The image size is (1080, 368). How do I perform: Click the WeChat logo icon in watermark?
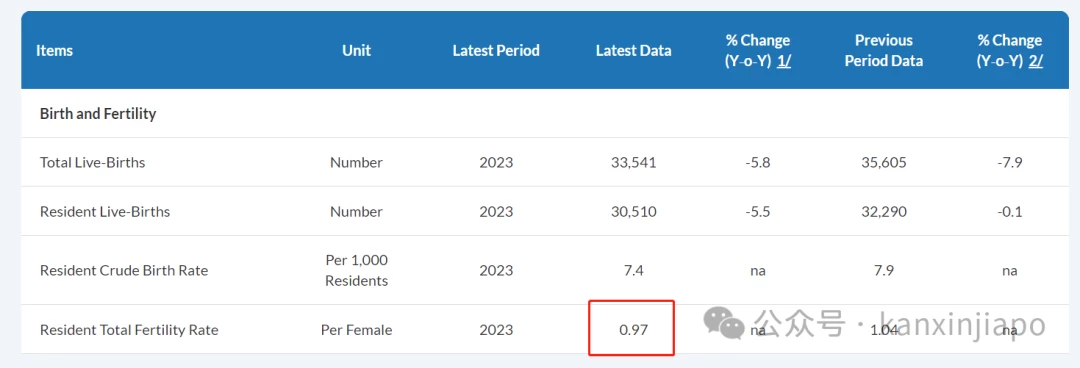723,322
